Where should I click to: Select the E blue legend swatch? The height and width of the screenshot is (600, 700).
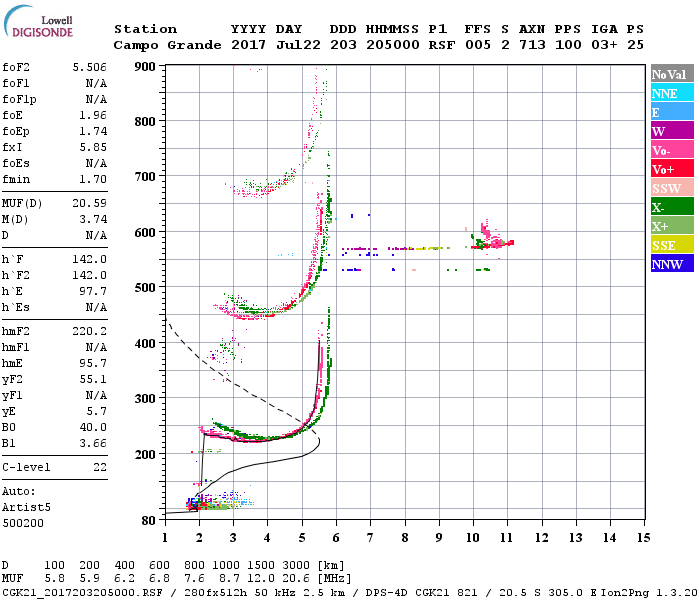point(672,112)
